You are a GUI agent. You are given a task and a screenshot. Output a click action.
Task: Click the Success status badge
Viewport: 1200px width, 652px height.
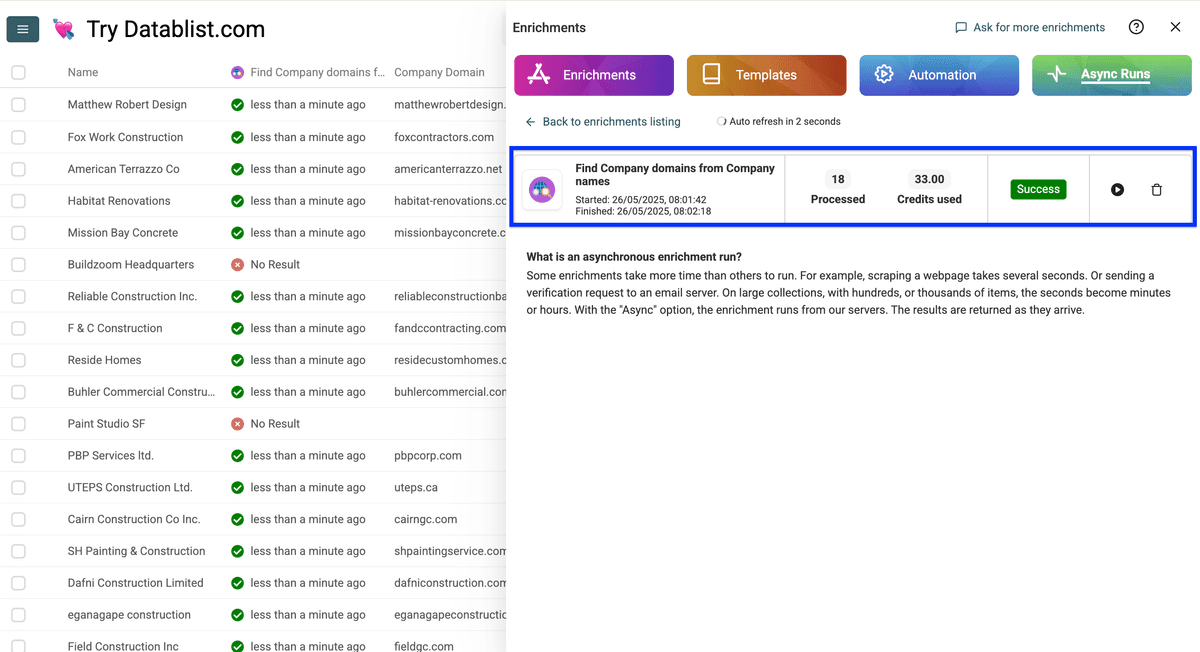pyautogui.click(x=1038, y=189)
